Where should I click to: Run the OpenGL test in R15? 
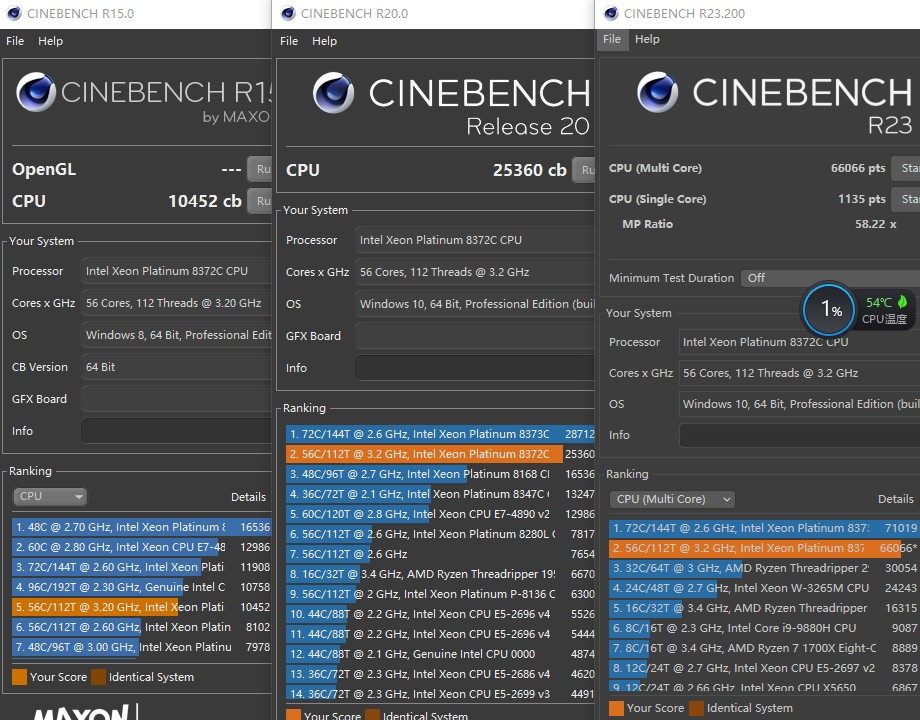point(259,169)
